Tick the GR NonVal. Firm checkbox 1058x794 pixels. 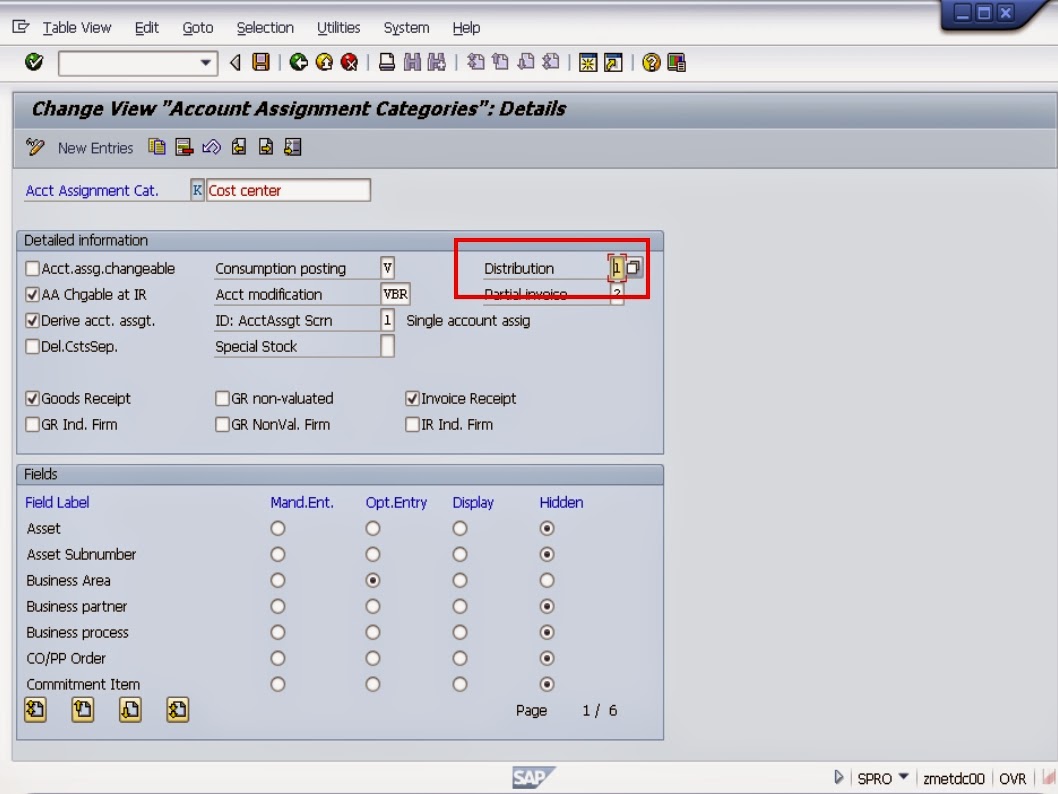click(x=222, y=424)
